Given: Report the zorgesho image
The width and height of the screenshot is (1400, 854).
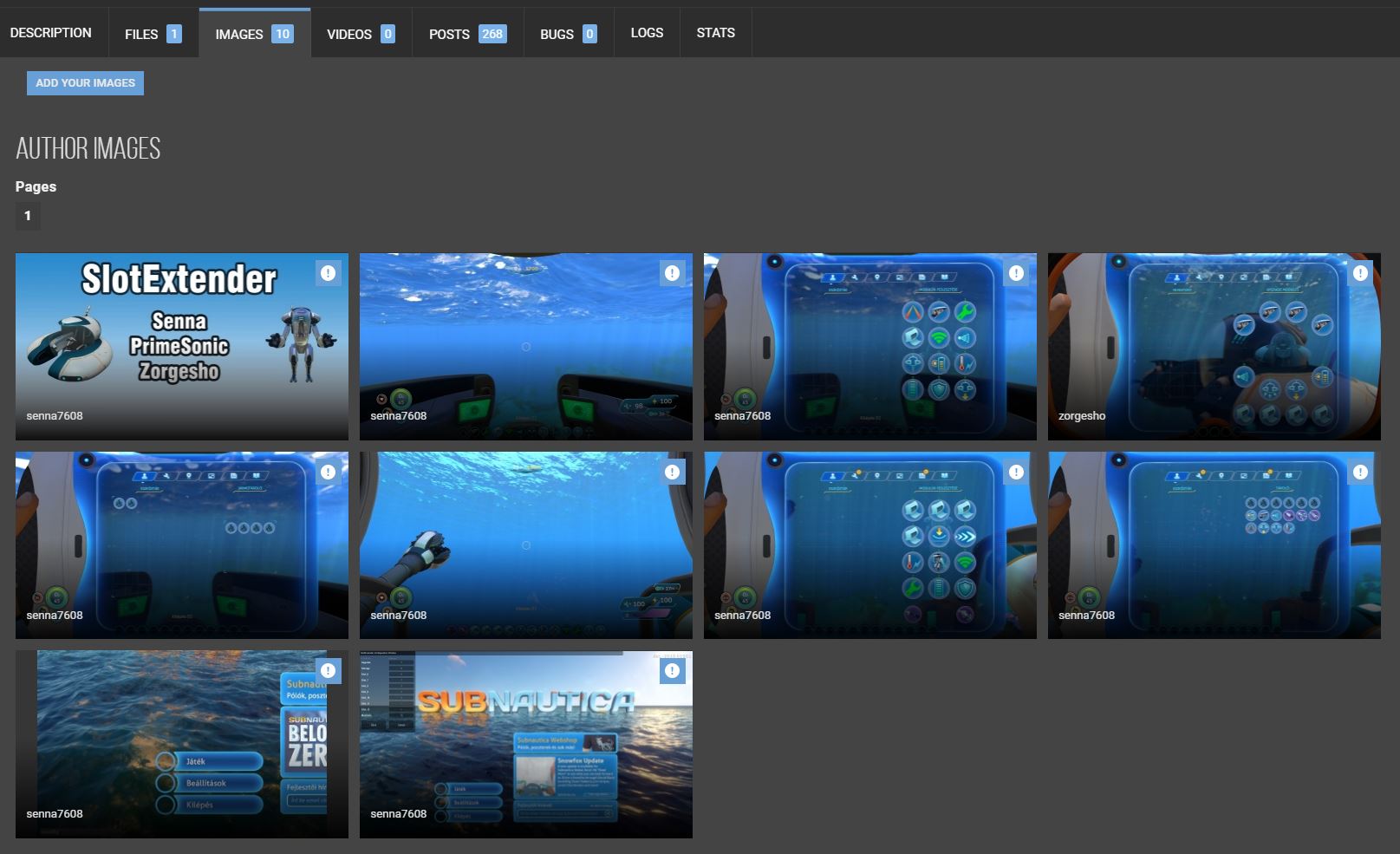Looking at the screenshot, I should [1360, 273].
